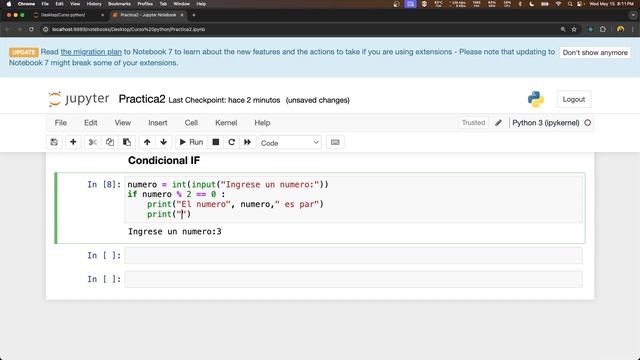Click the Python 3 (ipykernel) label
Viewport: 640px width, 360px height.
(x=546, y=123)
